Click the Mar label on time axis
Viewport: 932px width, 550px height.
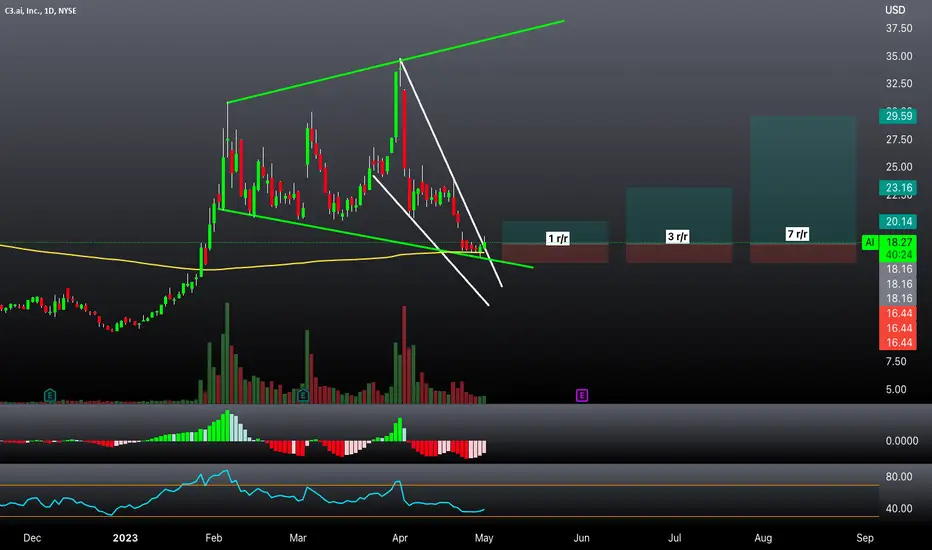point(298,538)
